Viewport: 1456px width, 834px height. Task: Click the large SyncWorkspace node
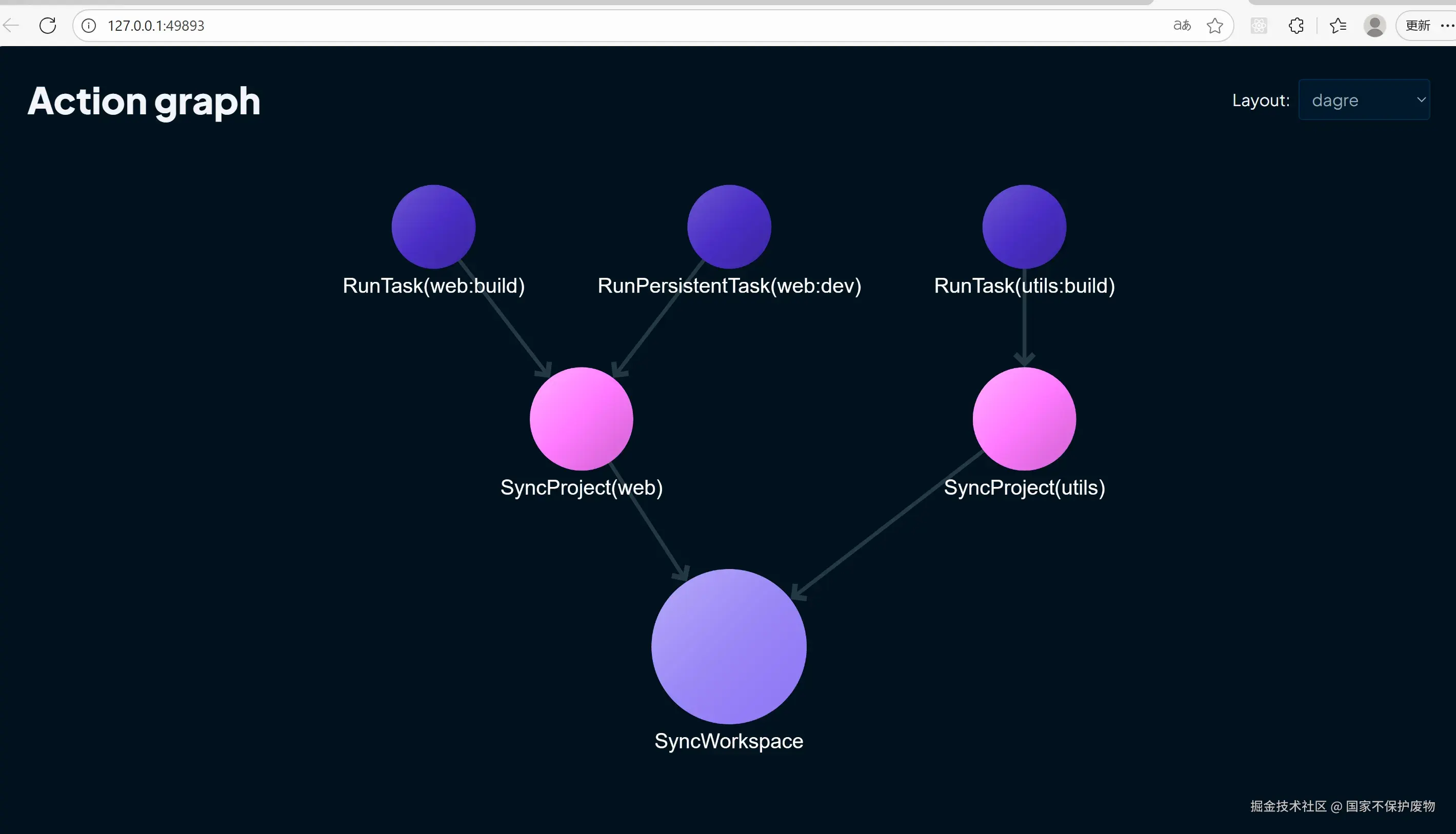tap(729, 646)
